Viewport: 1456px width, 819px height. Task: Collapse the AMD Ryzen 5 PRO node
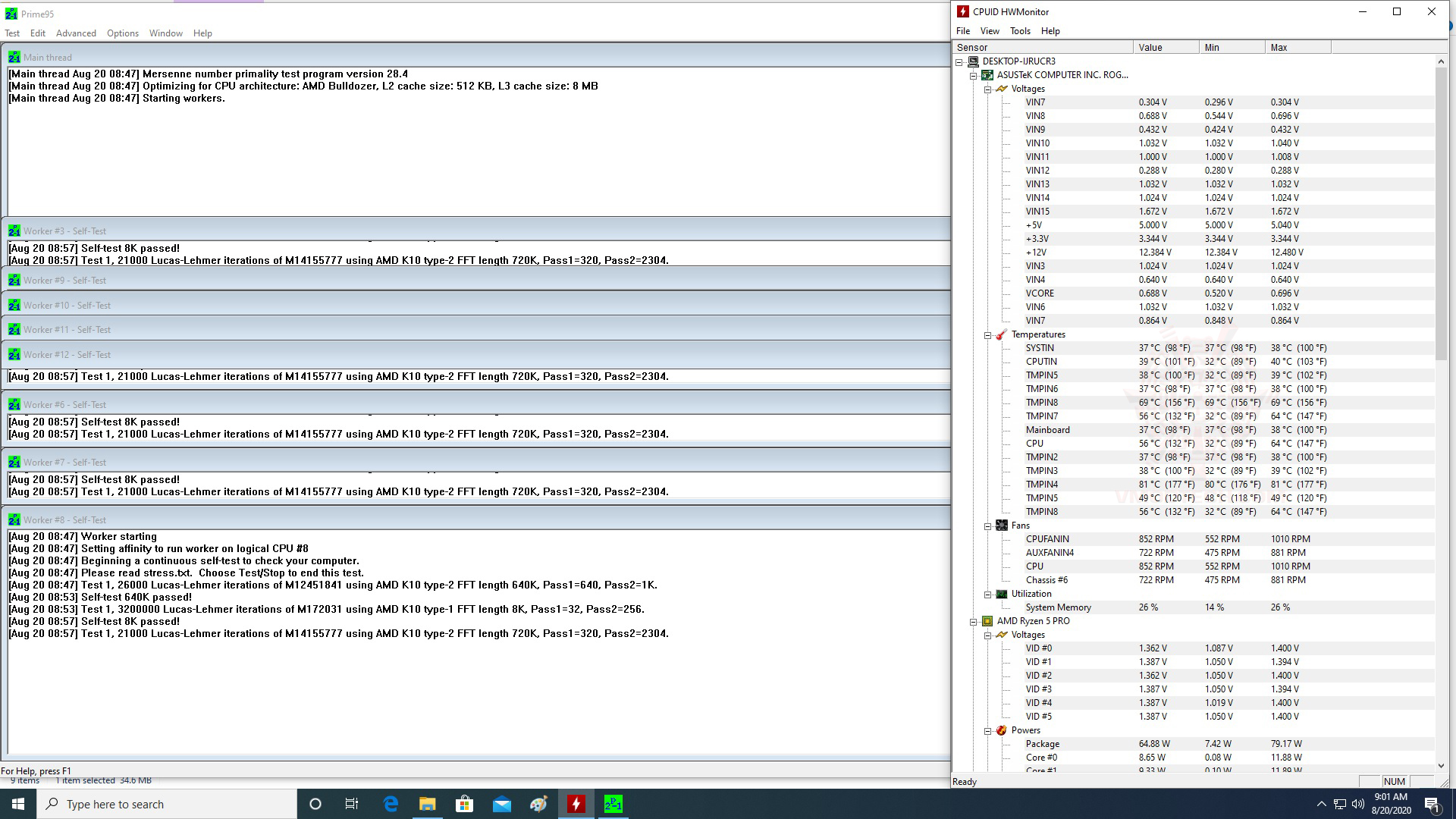[x=974, y=621]
